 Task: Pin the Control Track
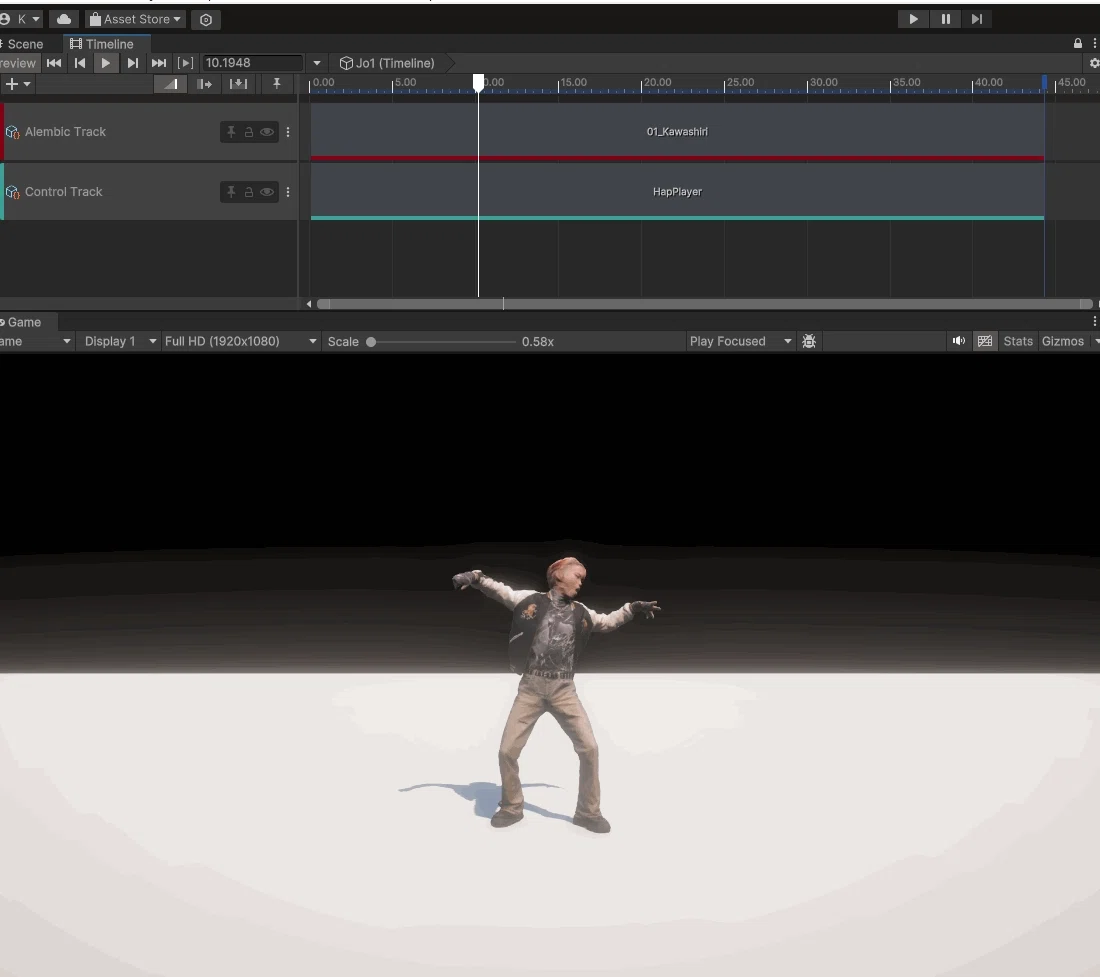point(231,192)
